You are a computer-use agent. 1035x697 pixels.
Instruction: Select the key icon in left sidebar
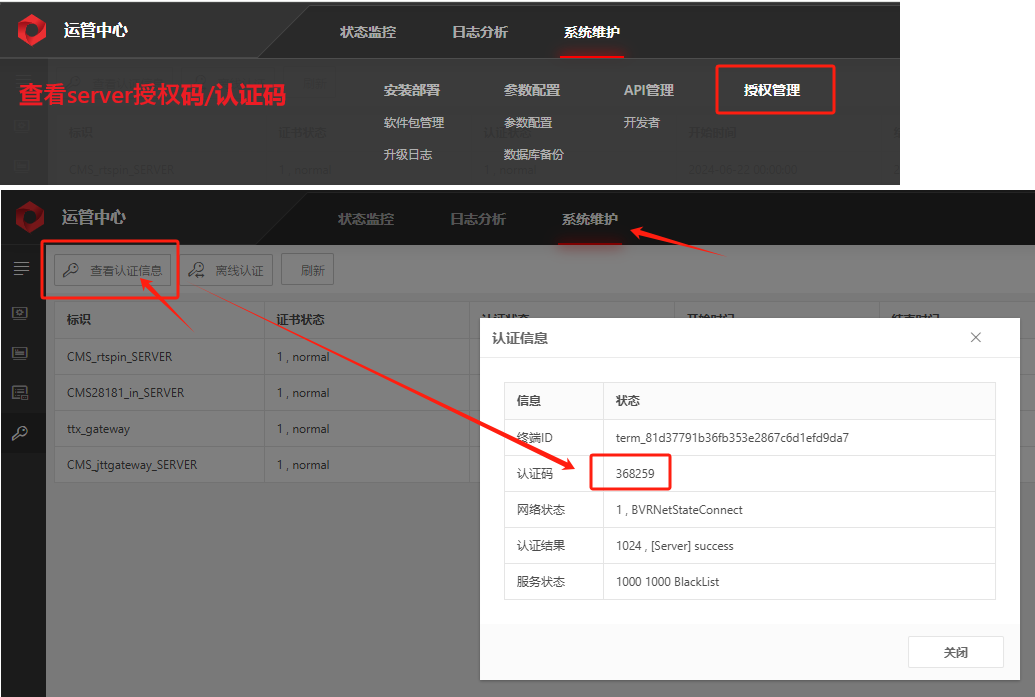21,433
